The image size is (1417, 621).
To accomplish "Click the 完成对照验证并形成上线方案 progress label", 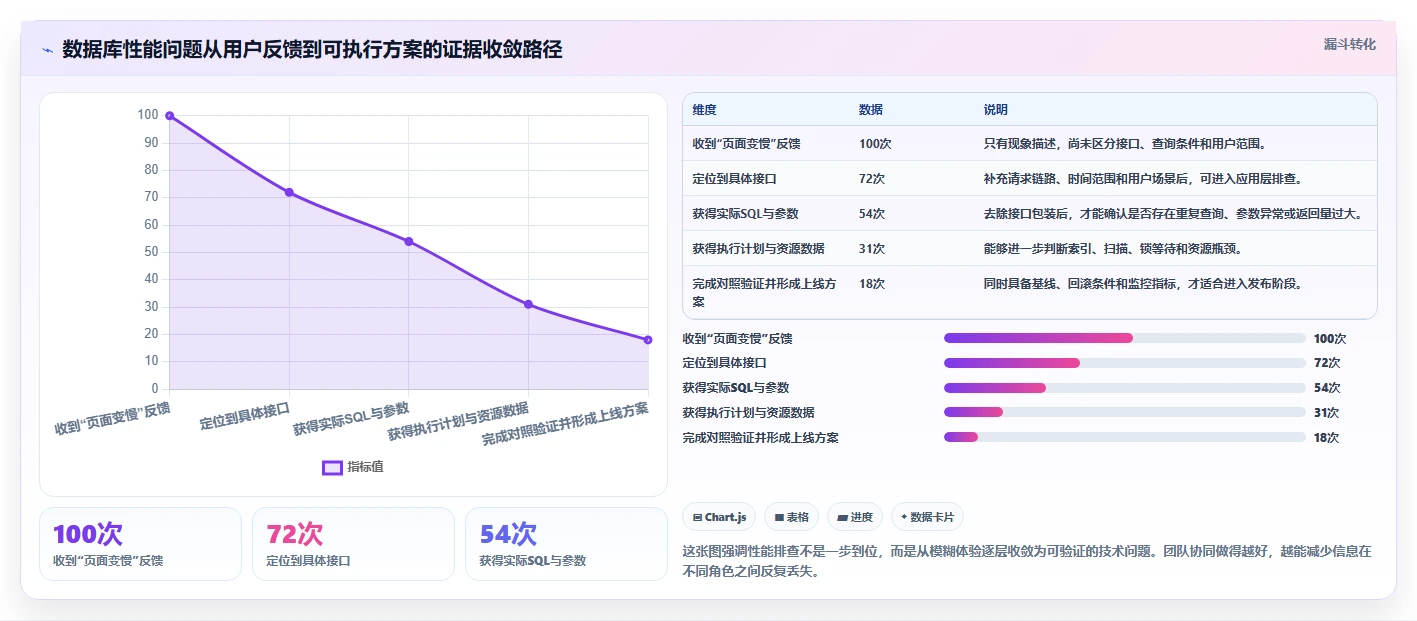I will coord(760,438).
